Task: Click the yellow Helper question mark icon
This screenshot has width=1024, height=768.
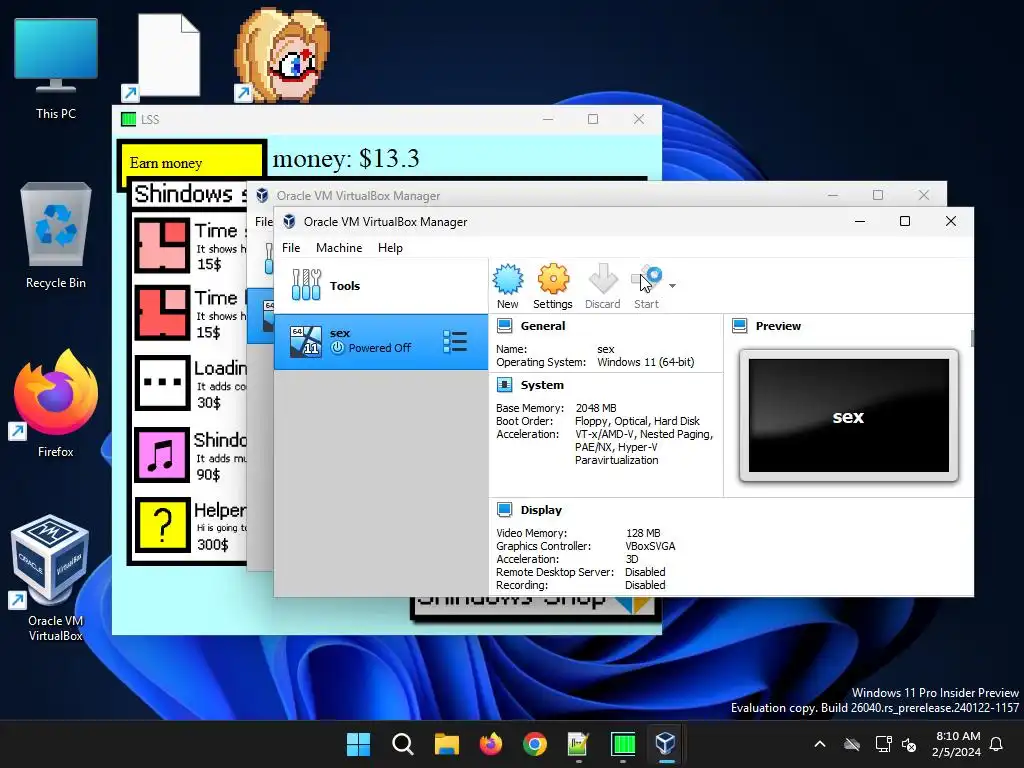Action: tap(162, 525)
